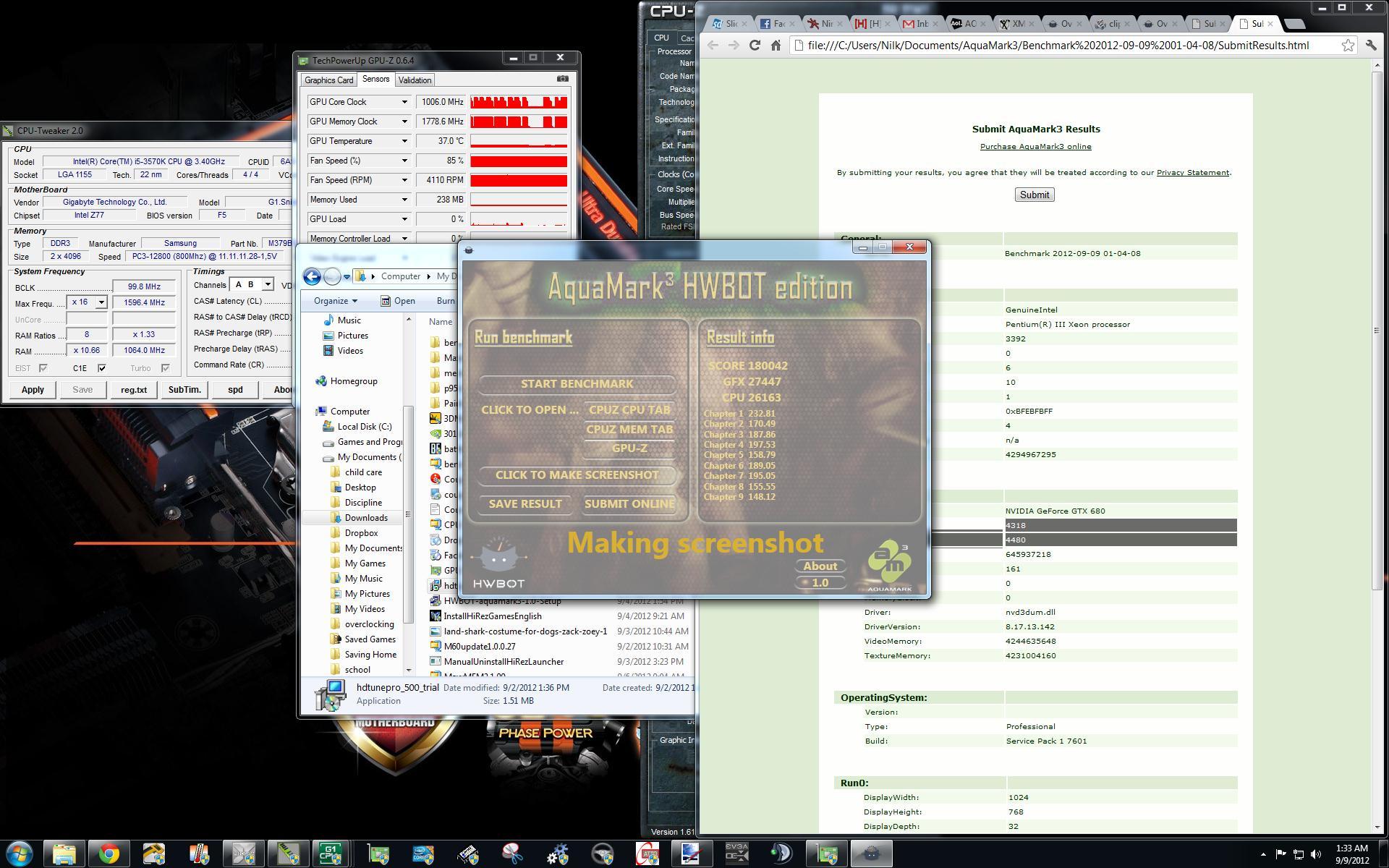Image resolution: width=1389 pixels, height=868 pixels.
Task: Open Chrome wrench settings menu
Action: [x=1371, y=46]
